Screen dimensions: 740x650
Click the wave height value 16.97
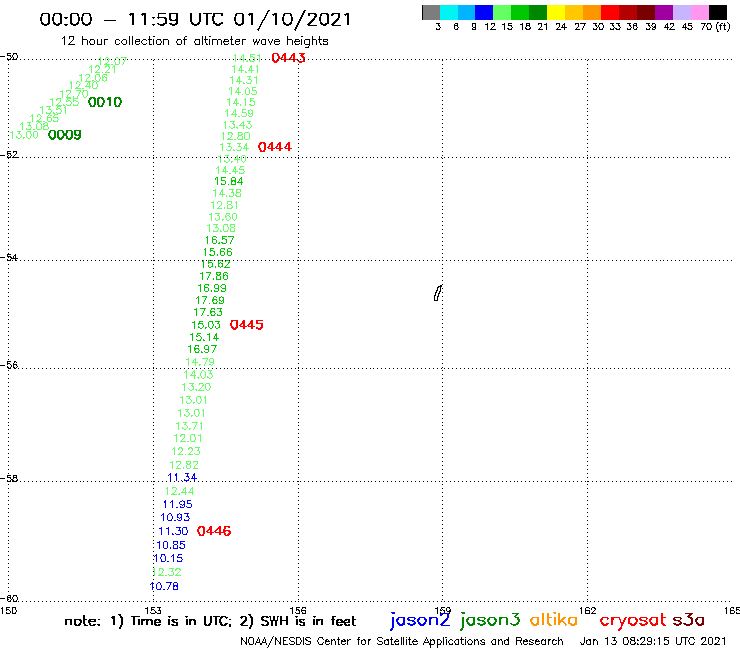[x=202, y=349]
